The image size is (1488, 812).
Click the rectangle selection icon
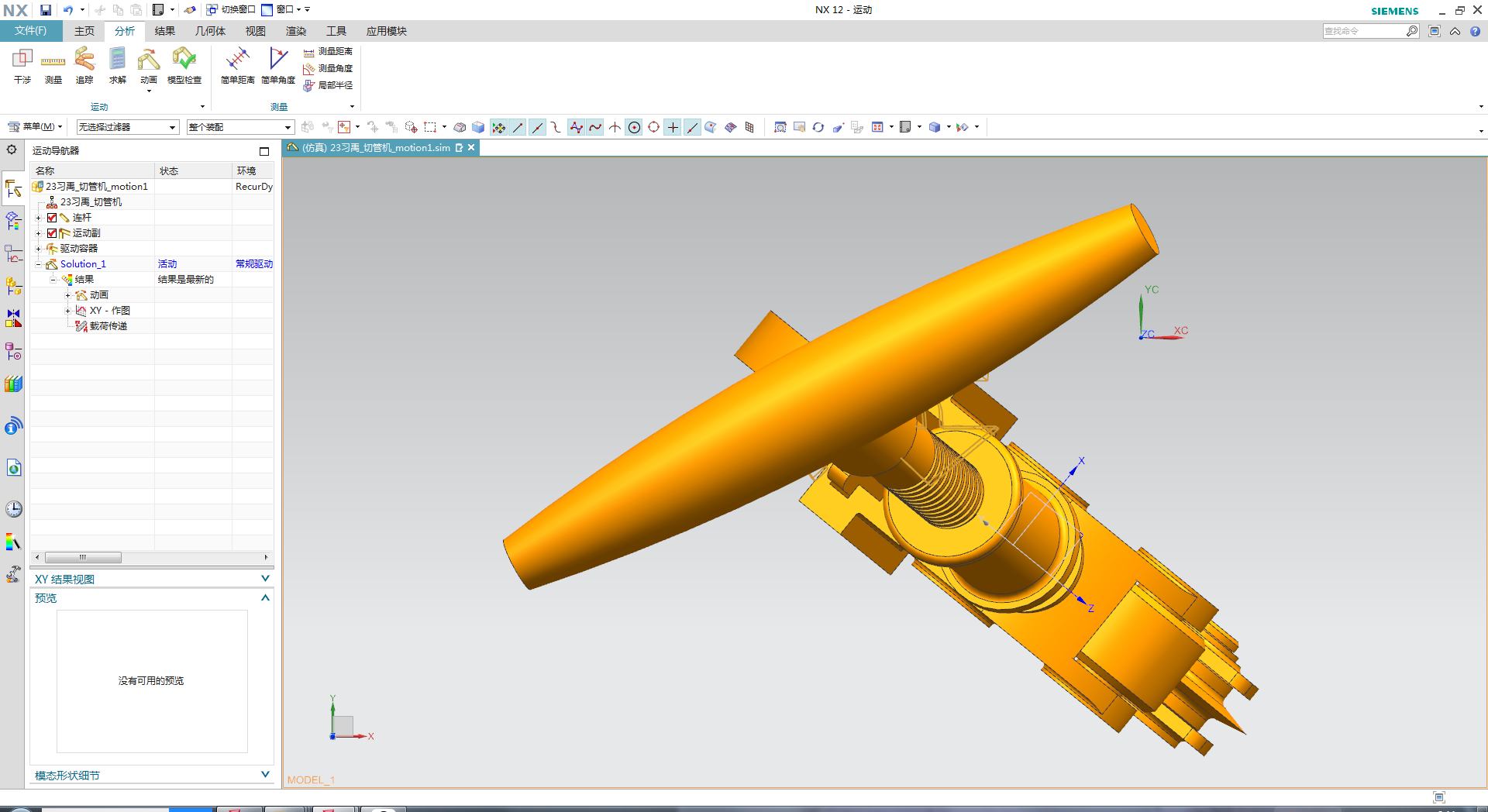[430, 127]
